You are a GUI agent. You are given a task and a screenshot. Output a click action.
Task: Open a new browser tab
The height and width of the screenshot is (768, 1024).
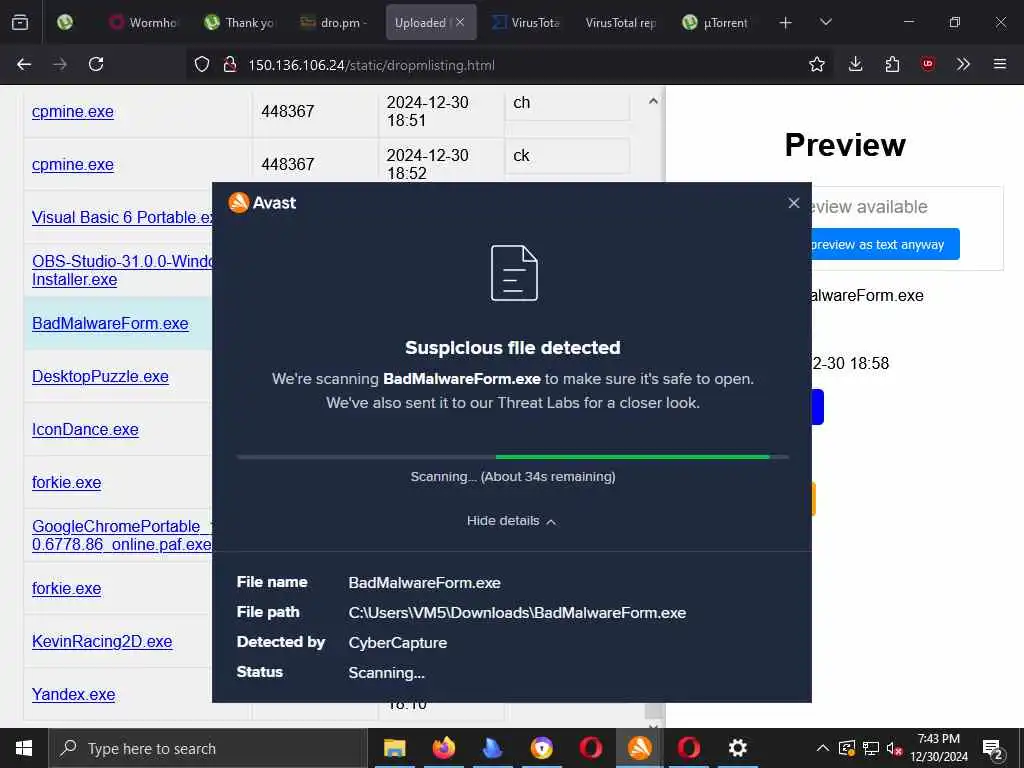[x=786, y=23]
